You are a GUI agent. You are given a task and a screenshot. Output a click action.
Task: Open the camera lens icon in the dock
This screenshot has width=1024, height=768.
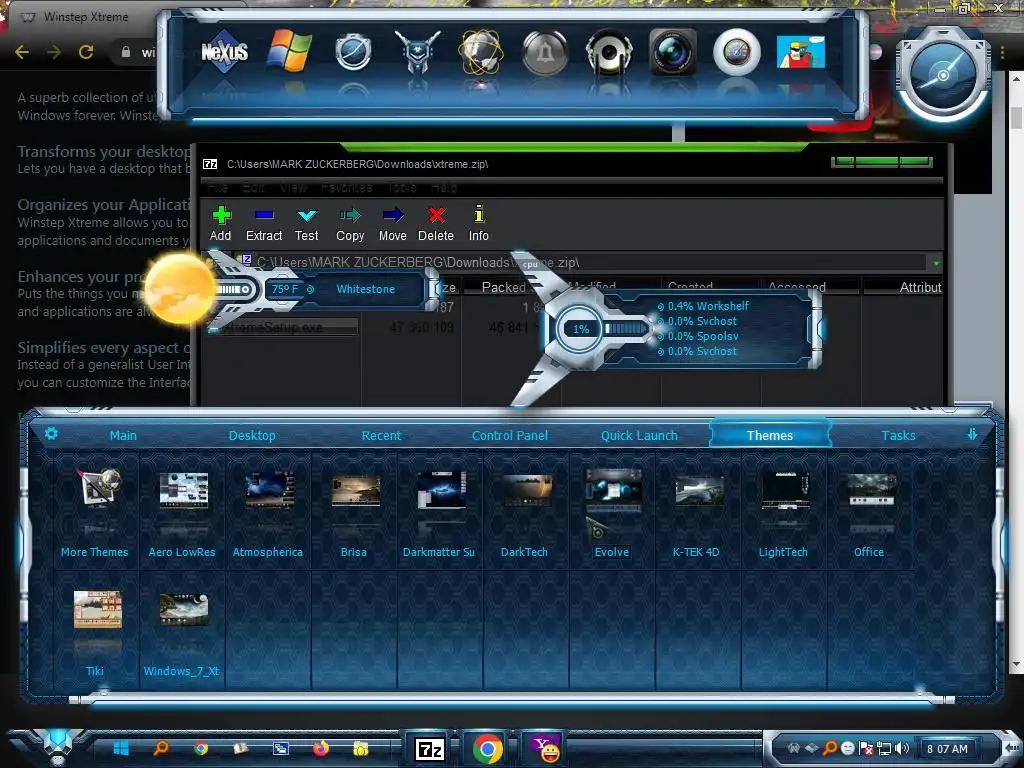[673, 52]
